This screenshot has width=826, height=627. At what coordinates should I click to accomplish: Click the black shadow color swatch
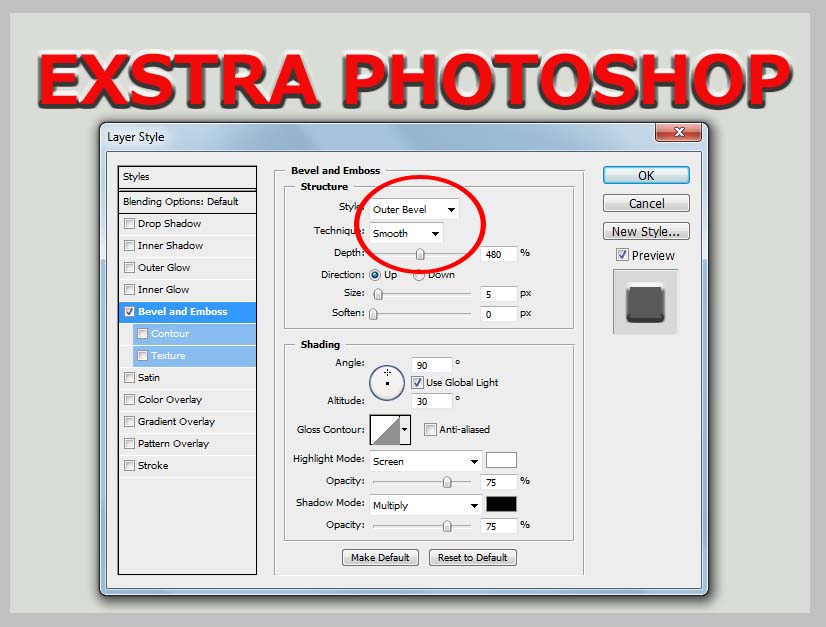tap(501, 504)
